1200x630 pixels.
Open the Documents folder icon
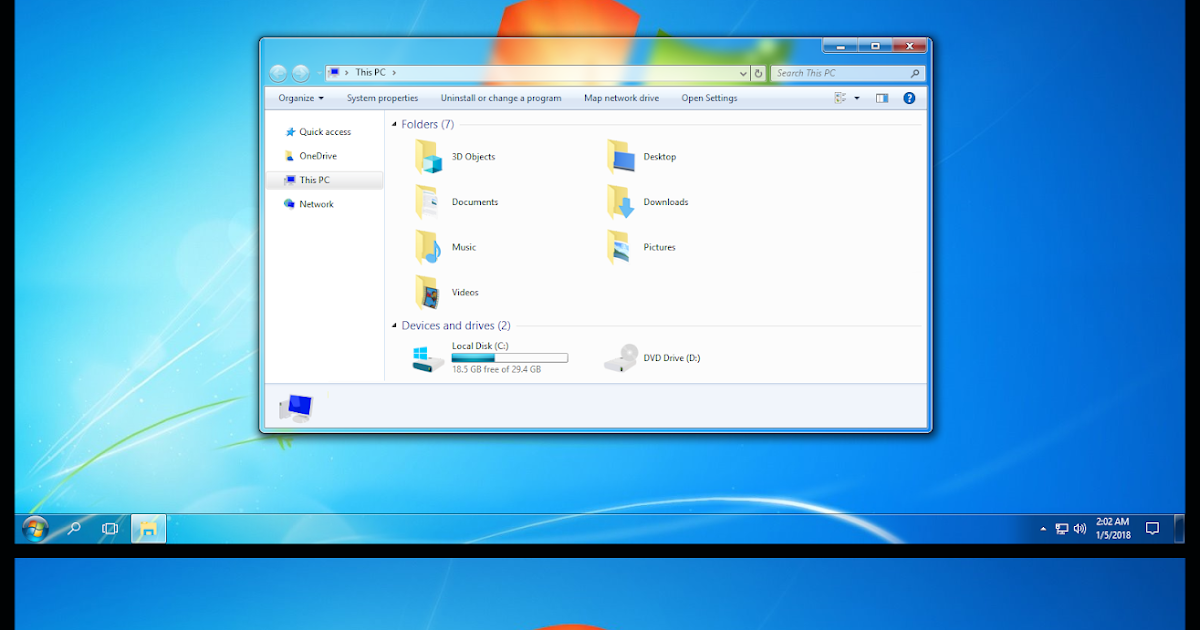pos(428,202)
